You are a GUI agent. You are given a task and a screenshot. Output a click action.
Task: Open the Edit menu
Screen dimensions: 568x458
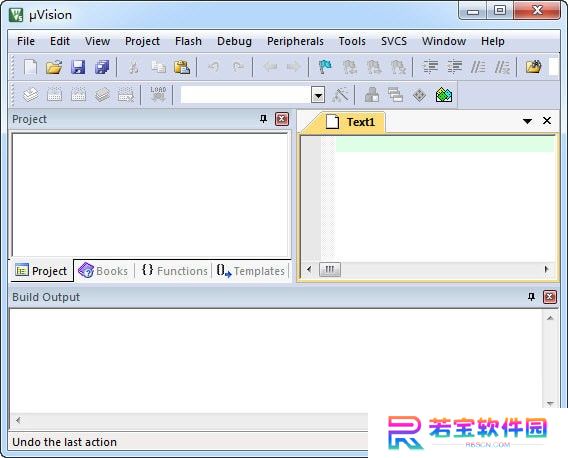pos(60,41)
